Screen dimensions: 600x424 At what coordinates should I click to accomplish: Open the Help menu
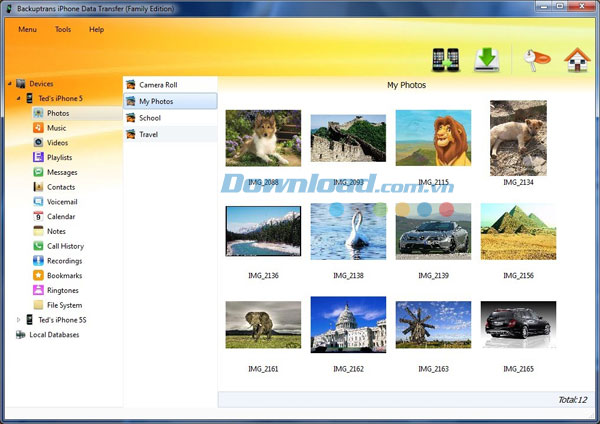click(96, 30)
